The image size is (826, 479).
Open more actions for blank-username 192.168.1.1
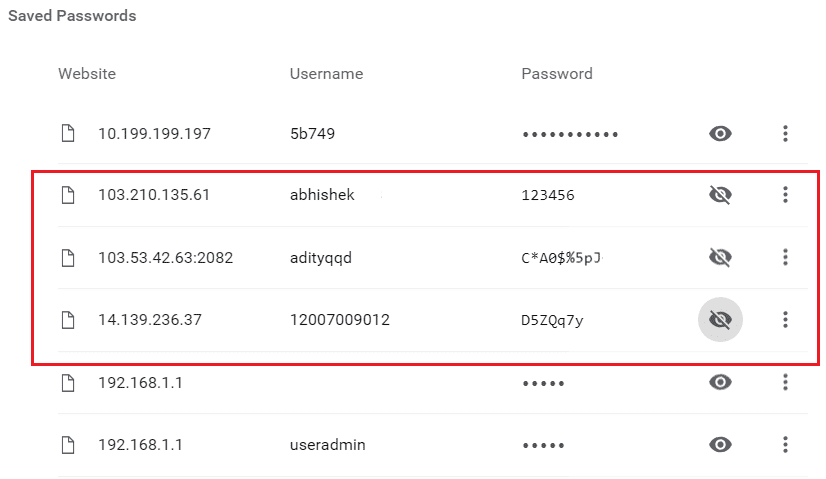786,382
